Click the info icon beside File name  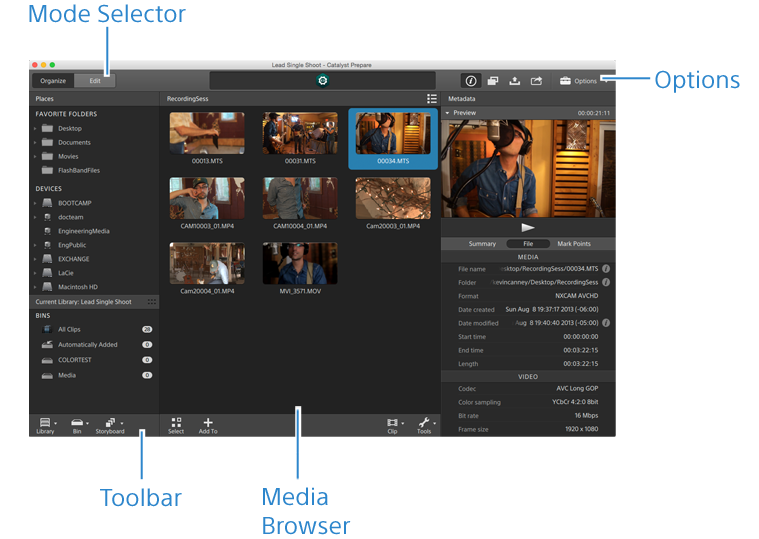pos(606,269)
